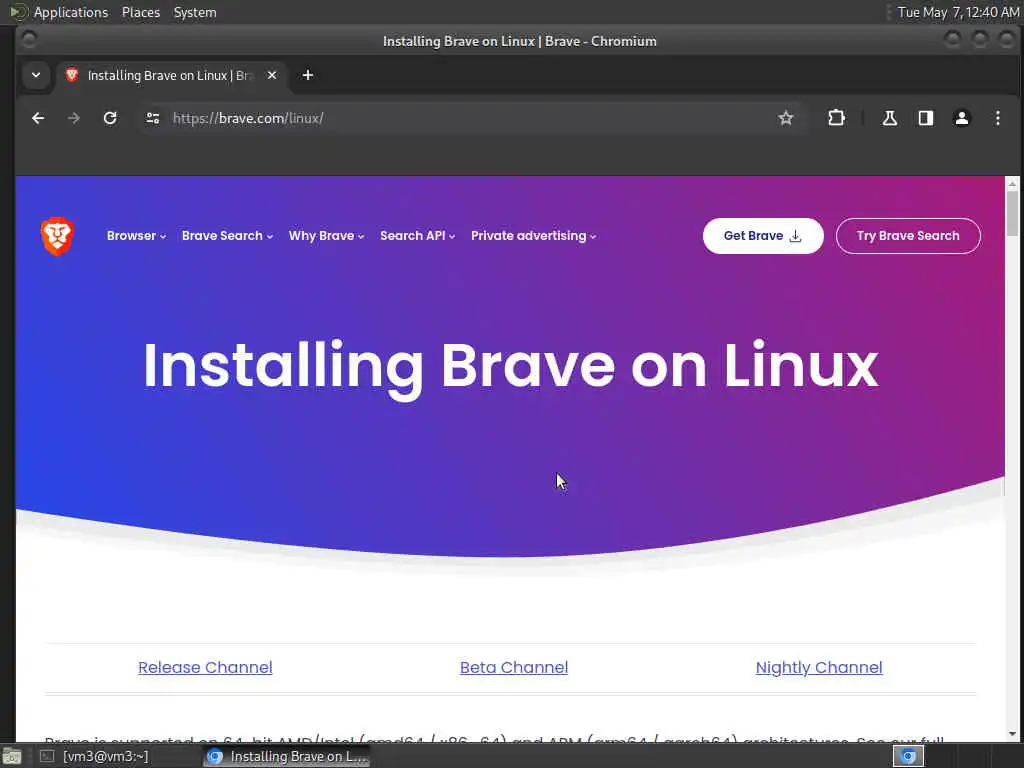
Task: Open the Applications menu
Action: (71, 12)
